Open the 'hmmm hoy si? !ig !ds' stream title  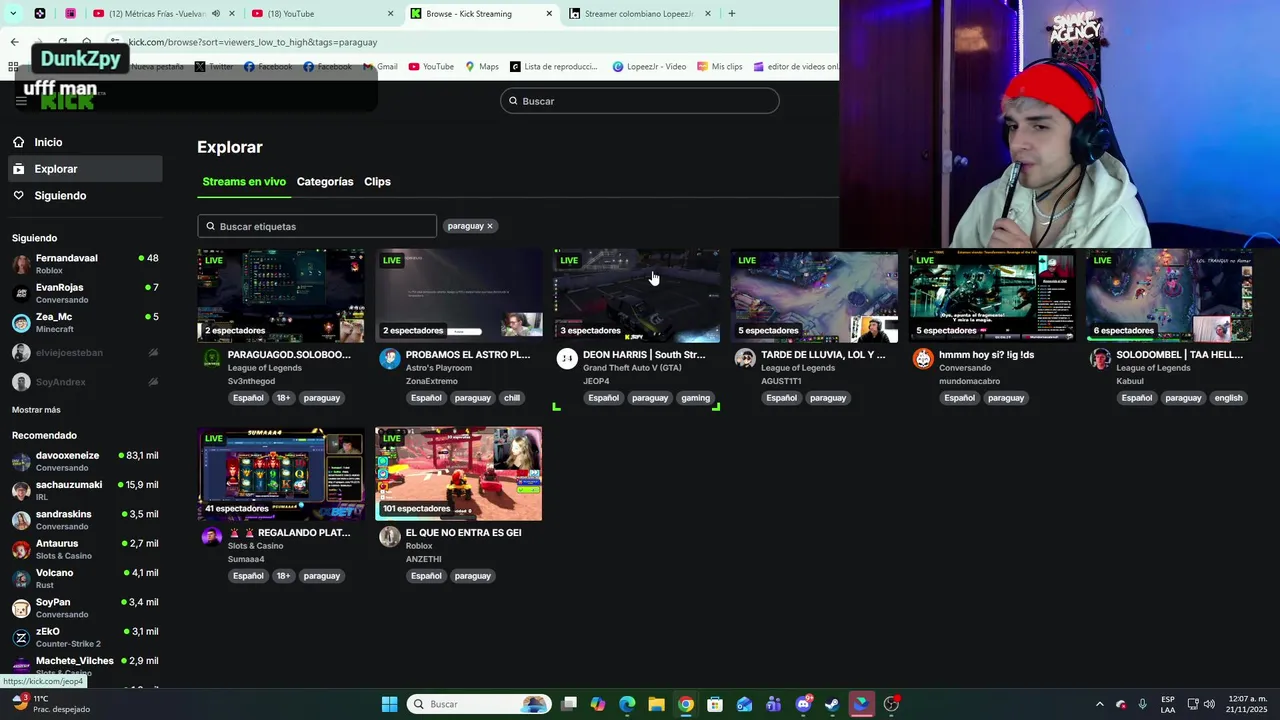(x=986, y=355)
